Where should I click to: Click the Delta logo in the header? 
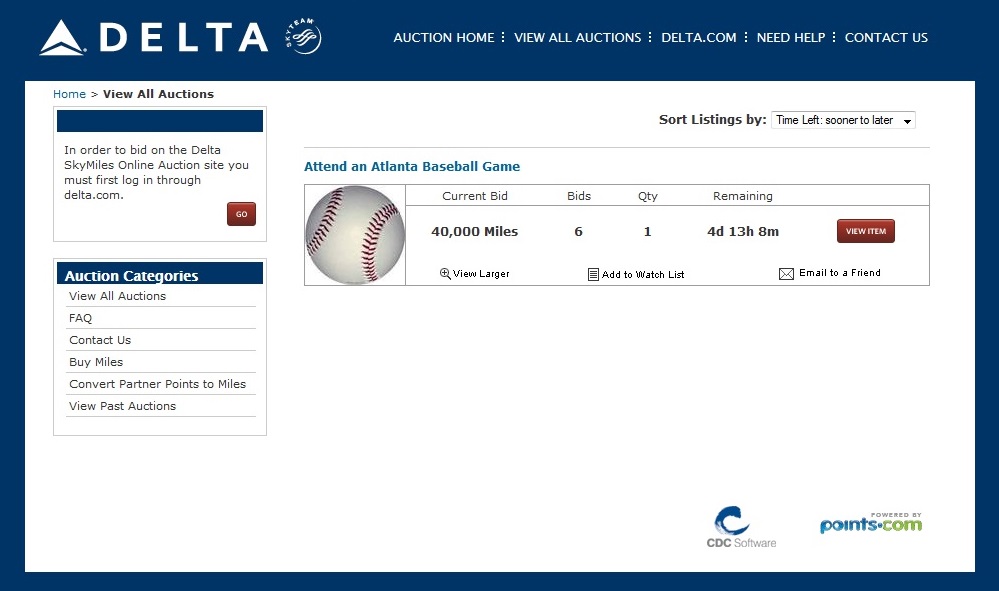click(154, 38)
